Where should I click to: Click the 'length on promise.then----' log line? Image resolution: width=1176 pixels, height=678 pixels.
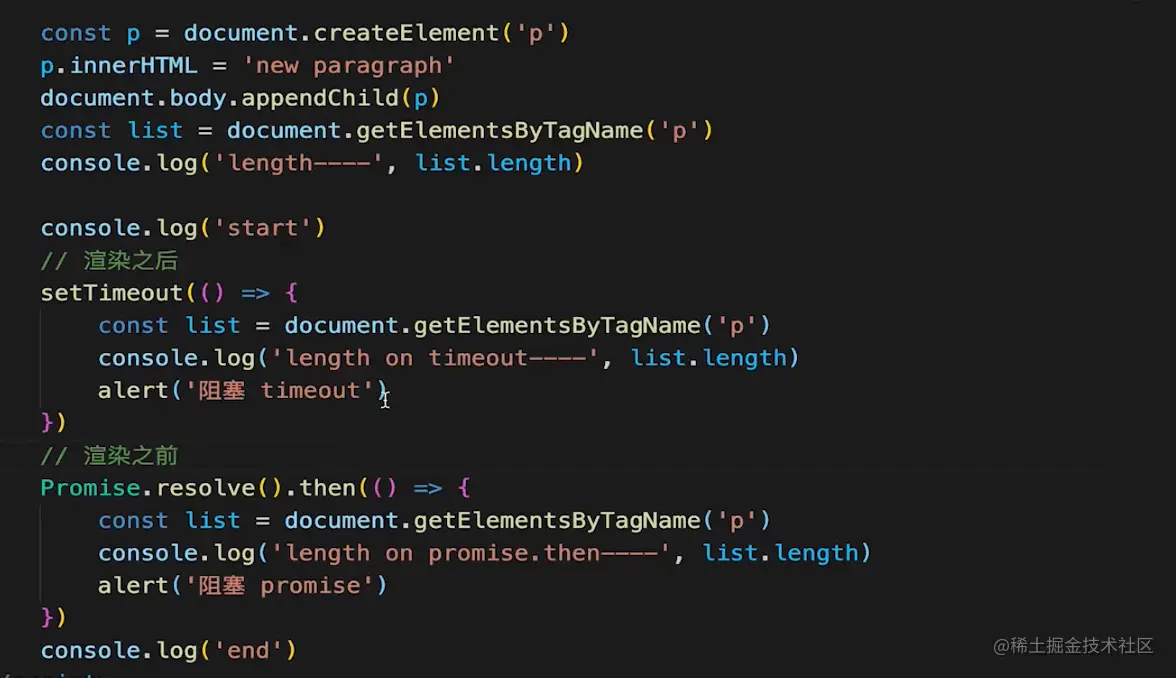tap(484, 553)
